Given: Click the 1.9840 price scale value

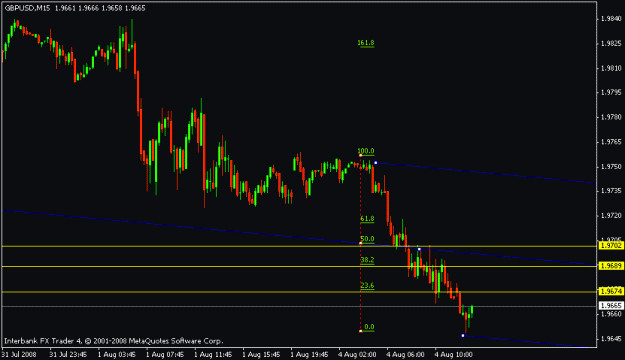Looking at the screenshot, I should [x=611, y=18].
